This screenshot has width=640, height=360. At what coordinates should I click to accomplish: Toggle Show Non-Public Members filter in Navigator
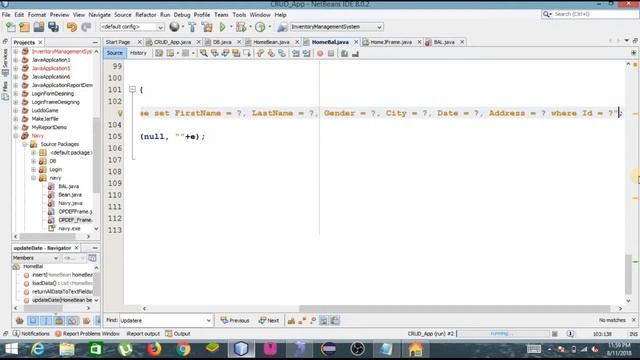(x=59, y=320)
